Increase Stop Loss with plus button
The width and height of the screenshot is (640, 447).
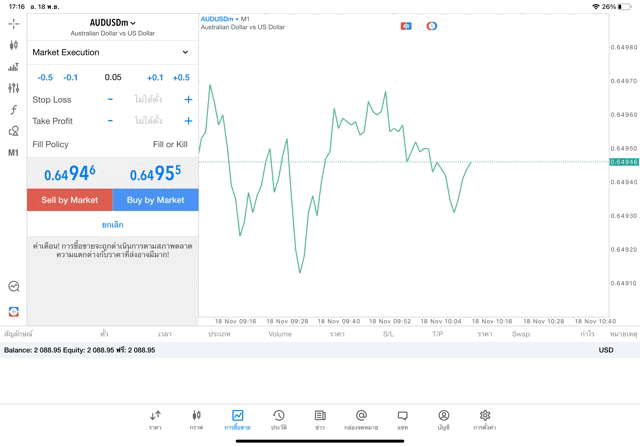188,100
